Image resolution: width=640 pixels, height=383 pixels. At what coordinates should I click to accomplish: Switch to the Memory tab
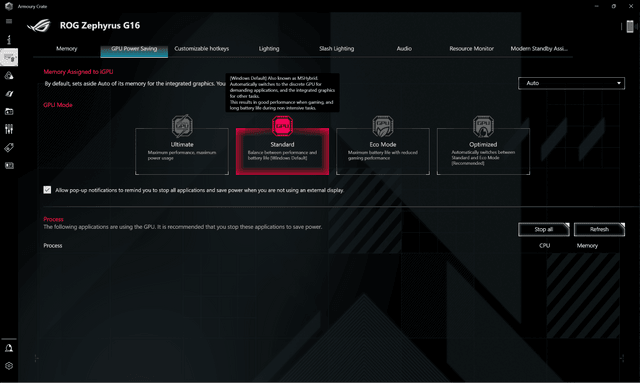pyautogui.click(x=67, y=49)
